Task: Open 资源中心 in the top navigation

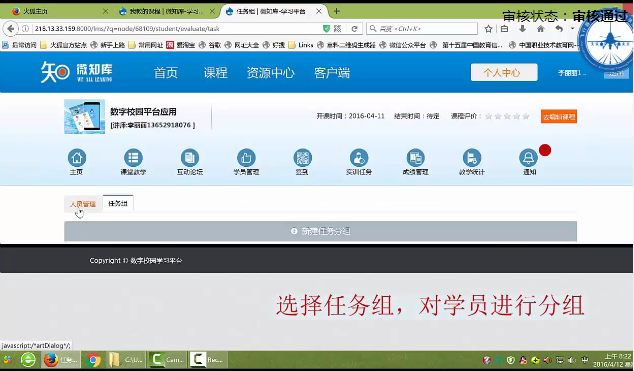Action: (x=271, y=73)
